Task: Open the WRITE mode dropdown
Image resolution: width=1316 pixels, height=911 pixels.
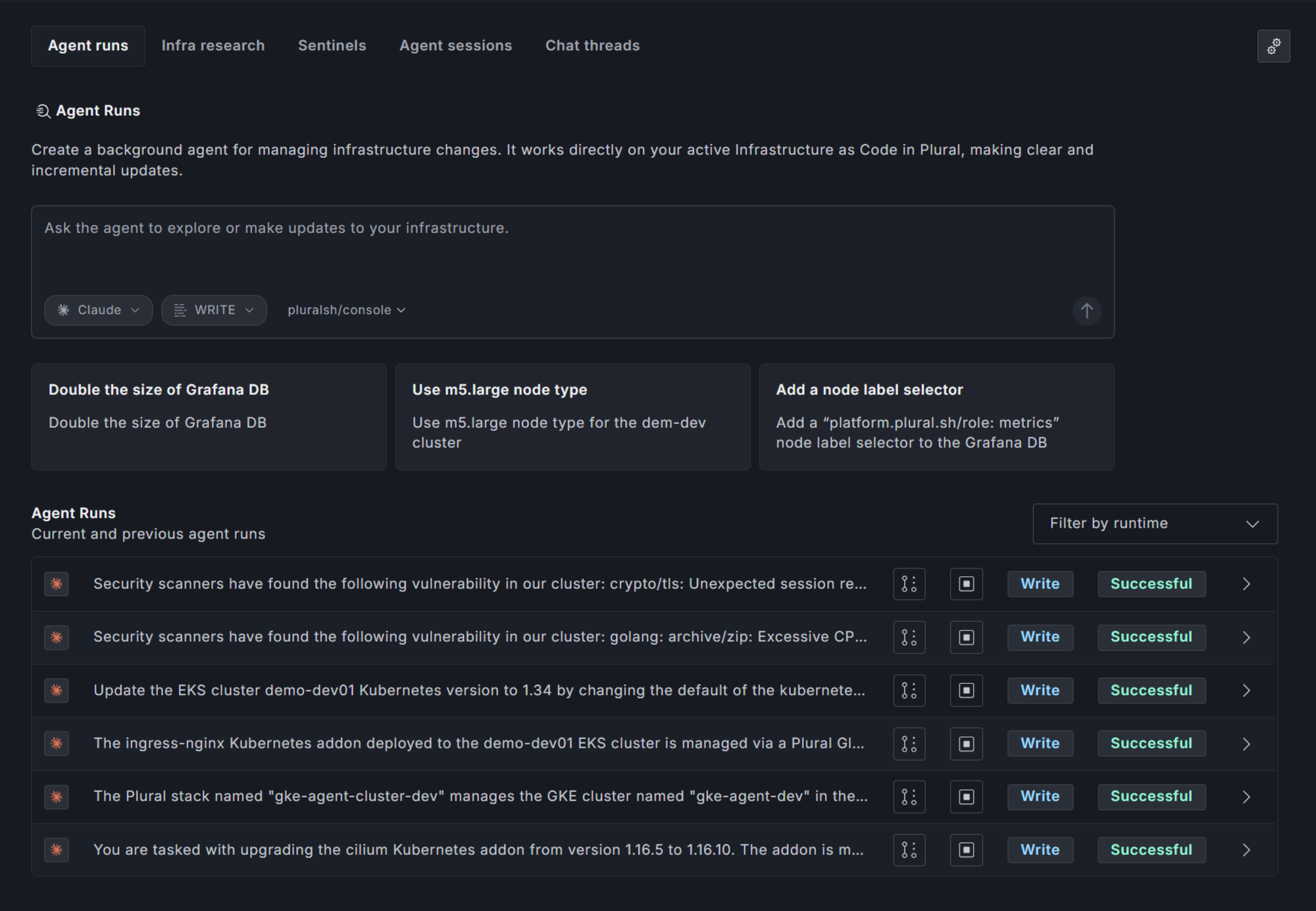Action: 215,310
